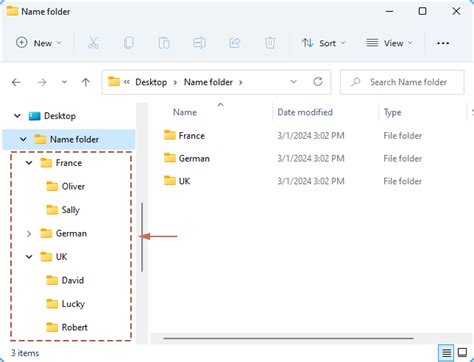474x362 pixels.
Task: Open the See more ellipsis menu
Action: click(443, 43)
